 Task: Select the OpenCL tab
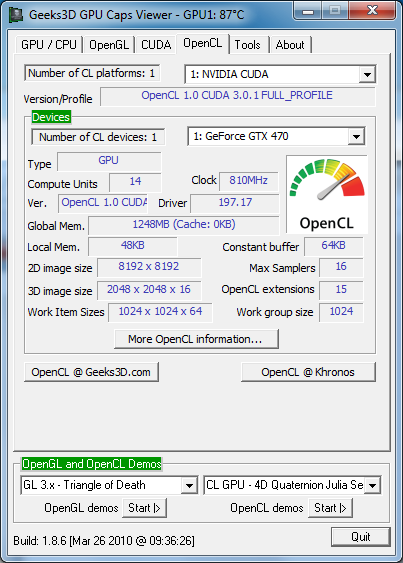(203, 43)
